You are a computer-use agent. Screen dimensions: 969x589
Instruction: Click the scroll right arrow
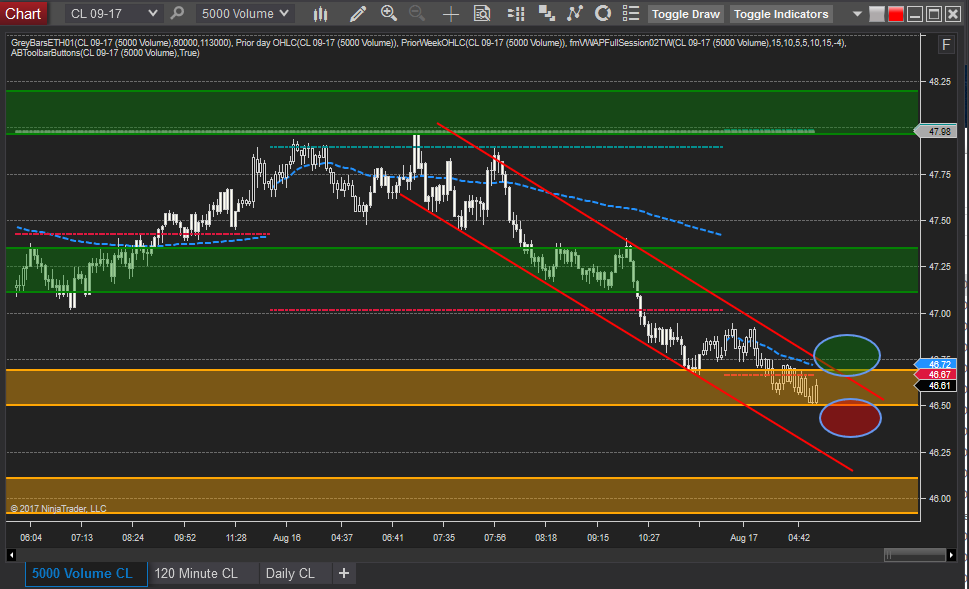point(952,555)
